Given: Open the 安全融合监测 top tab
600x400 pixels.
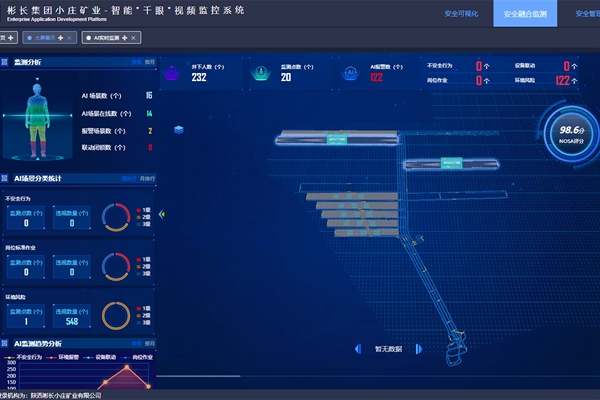Looking at the screenshot, I should (525, 14).
